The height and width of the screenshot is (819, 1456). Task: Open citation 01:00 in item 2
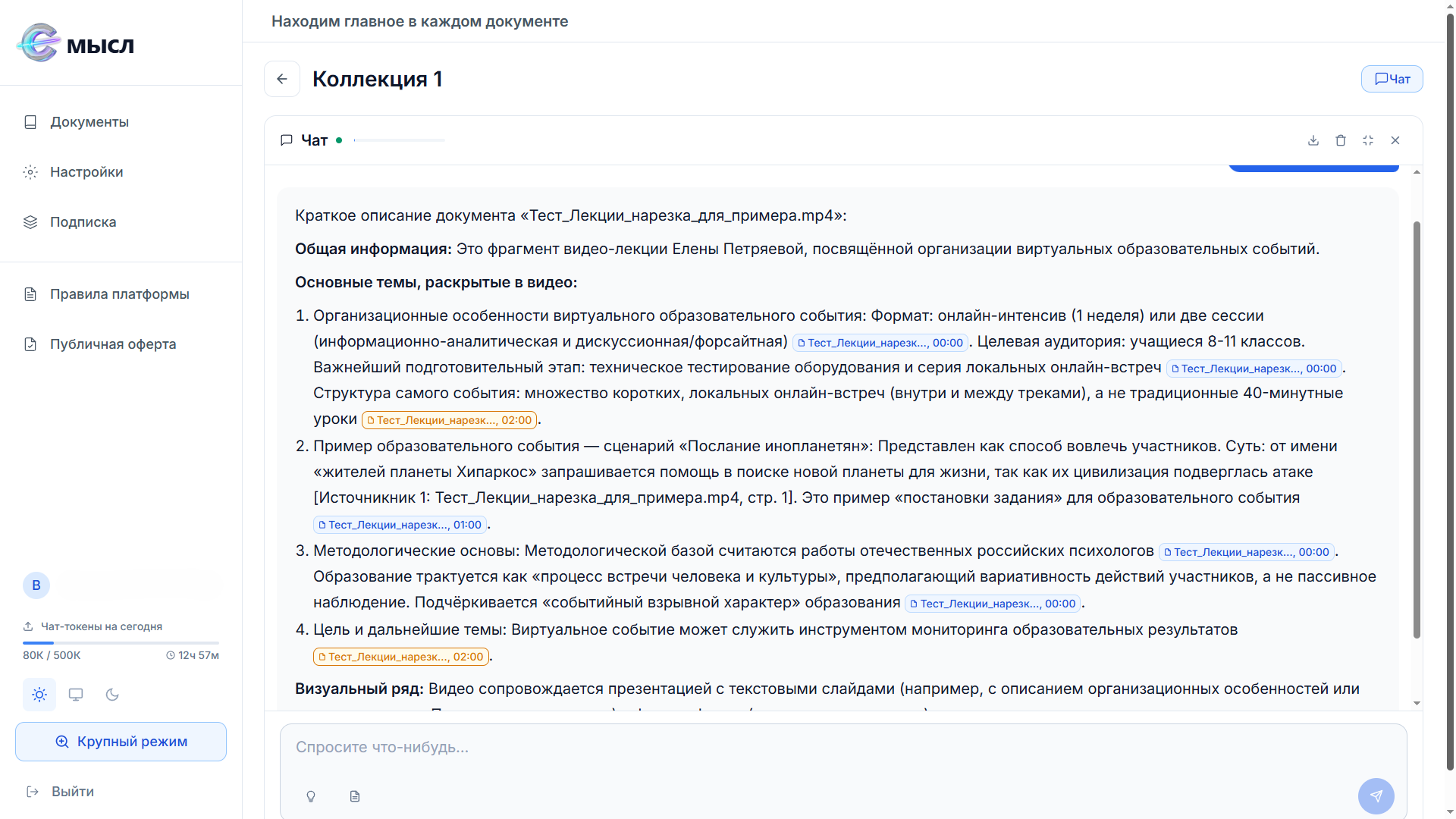(x=400, y=525)
